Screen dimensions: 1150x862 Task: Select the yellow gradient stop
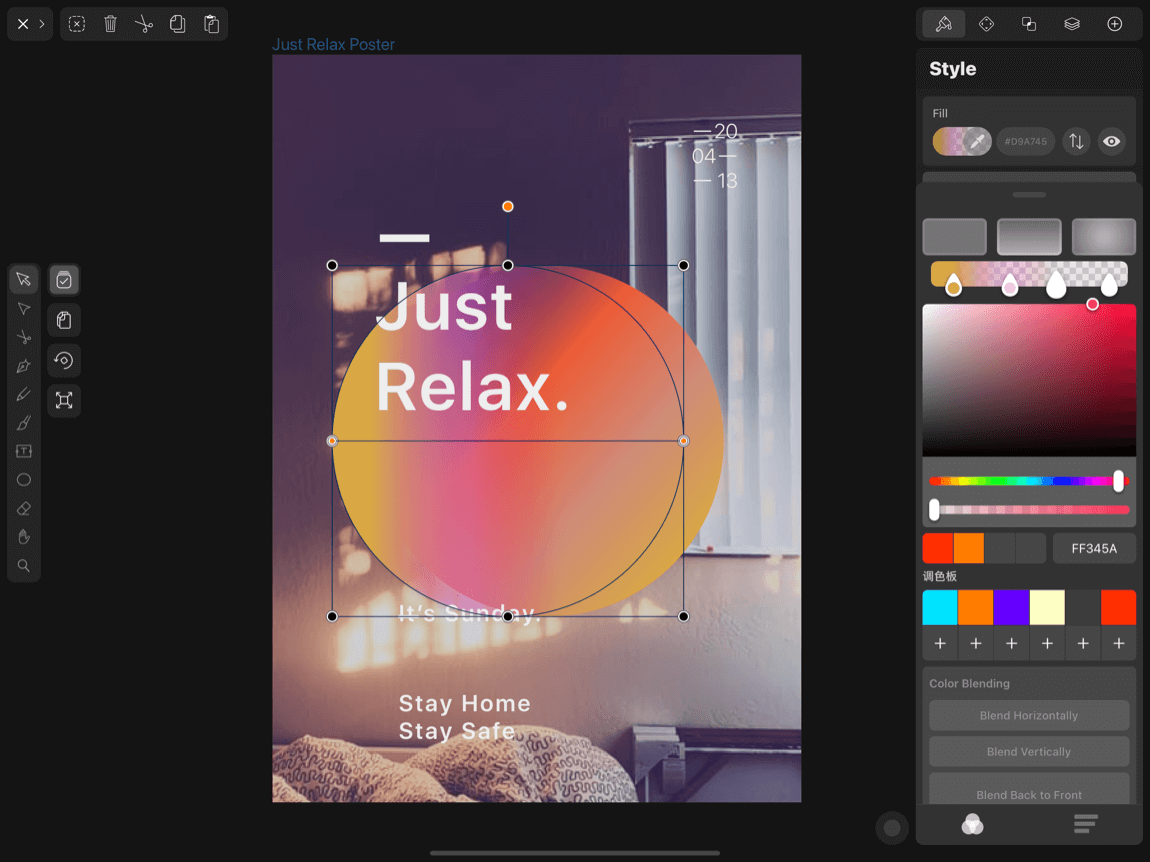click(x=953, y=285)
